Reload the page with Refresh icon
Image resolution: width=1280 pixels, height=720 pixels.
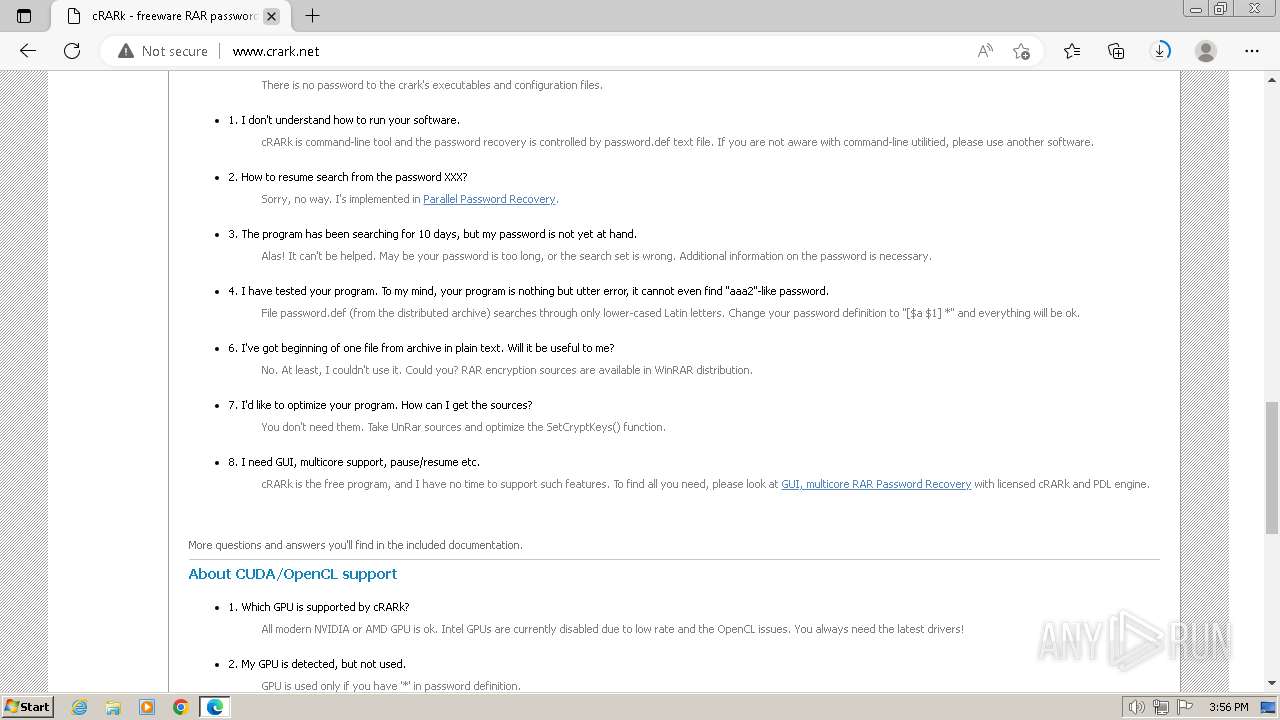coord(72,51)
